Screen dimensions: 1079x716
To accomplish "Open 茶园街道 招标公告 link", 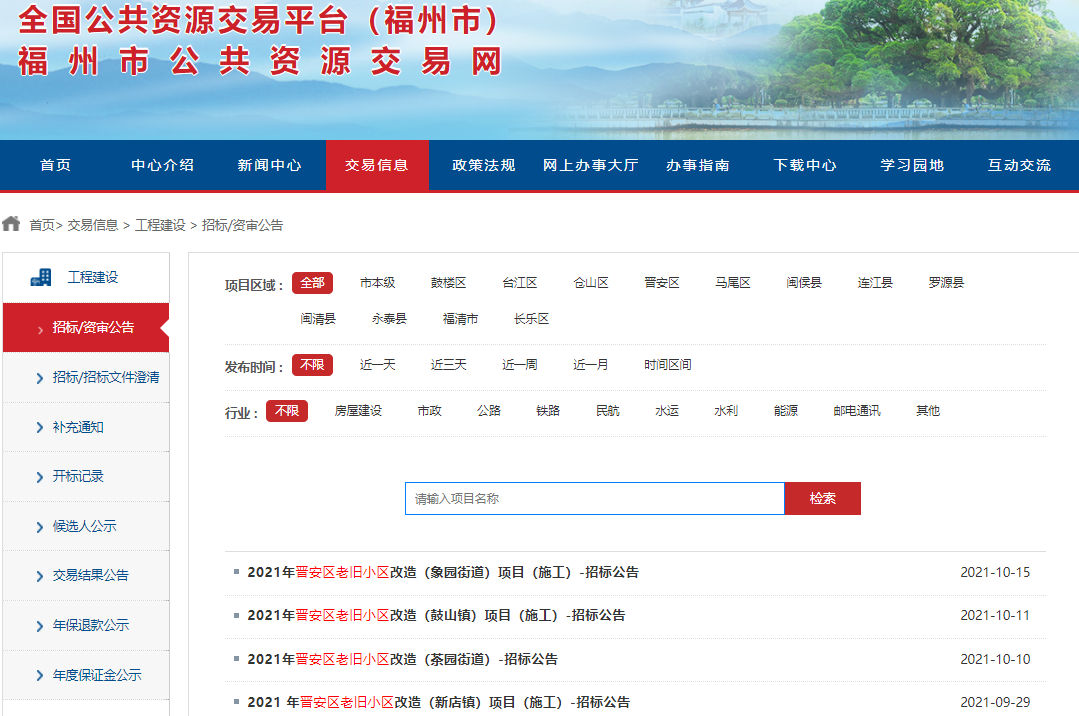I will [x=403, y=660].
